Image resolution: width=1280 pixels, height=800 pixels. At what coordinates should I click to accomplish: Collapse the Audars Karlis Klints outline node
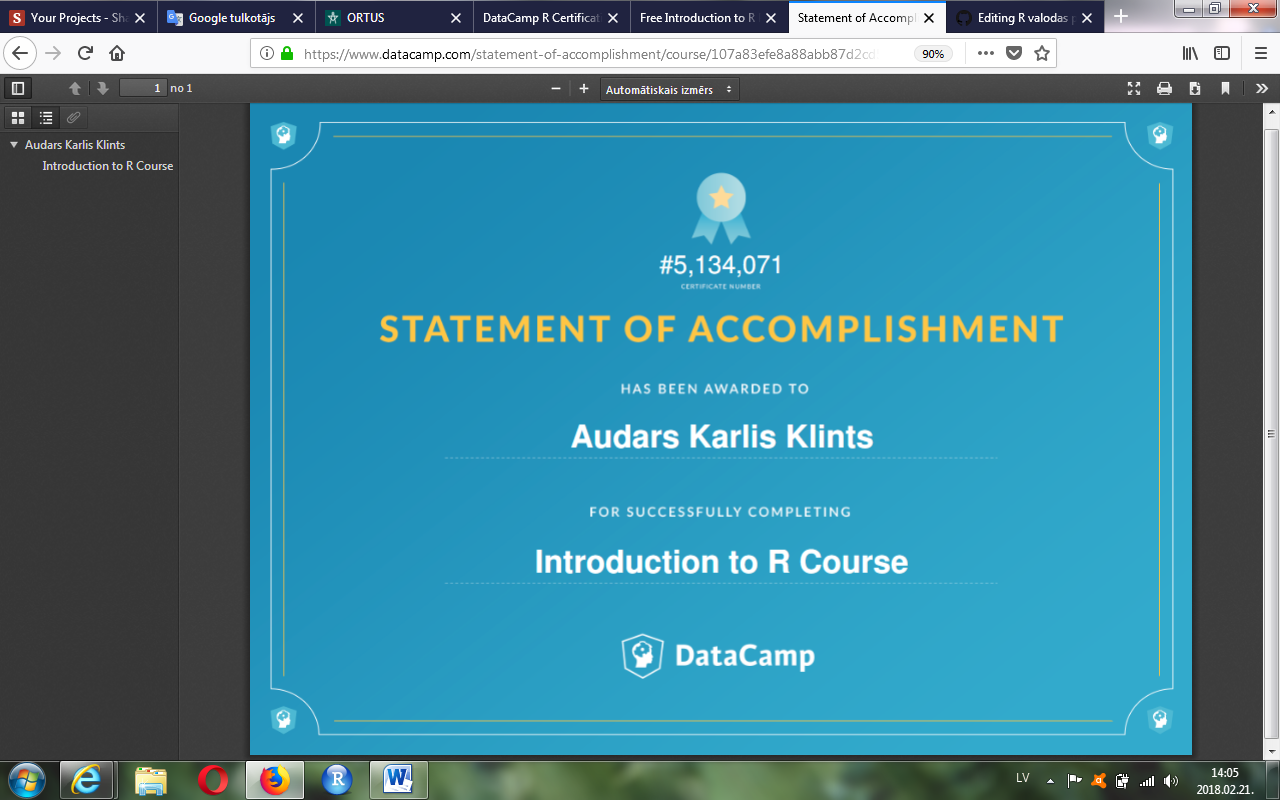pyautogui.click(x=14, y=145)
